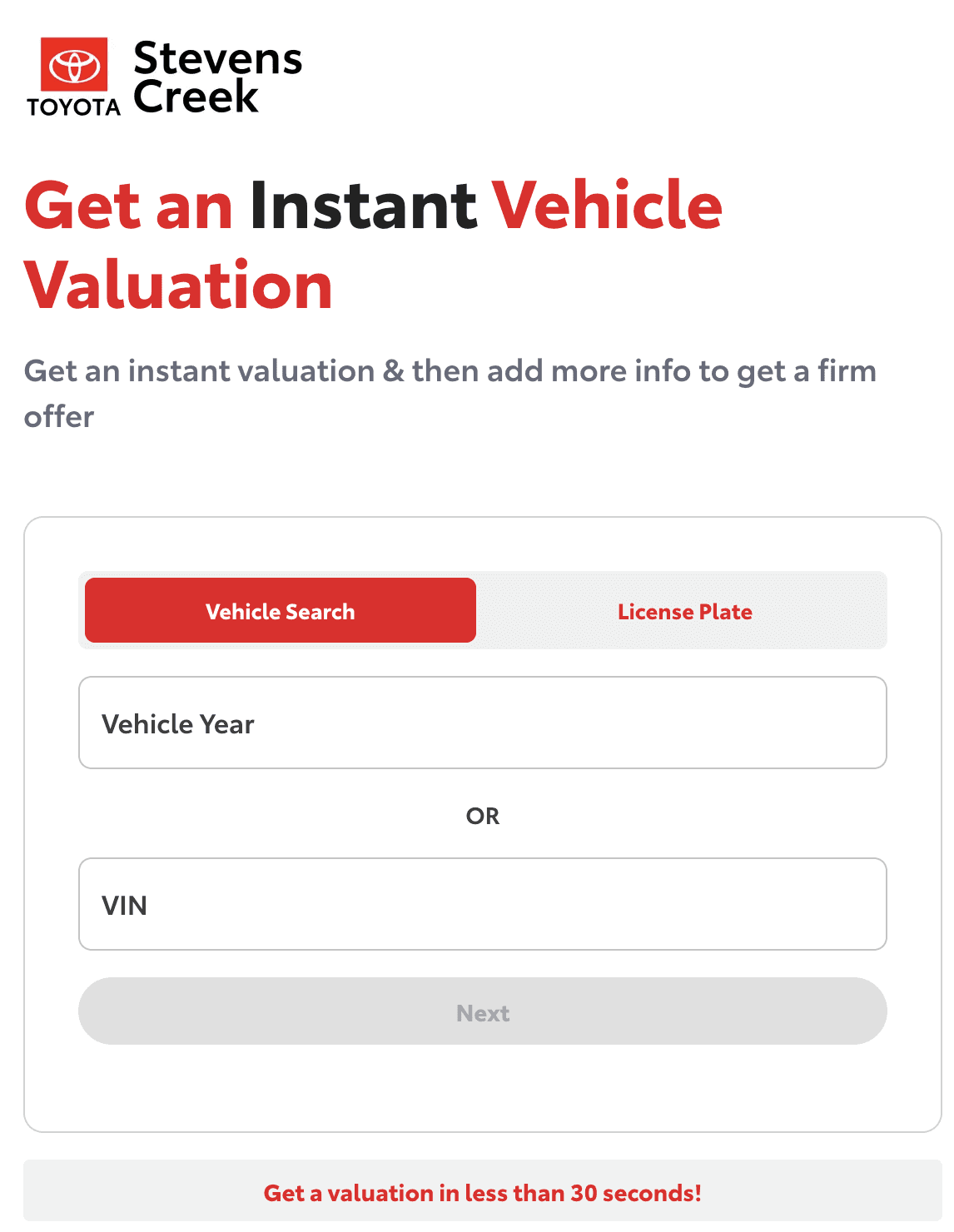
Task: Click the 'License Plate' red label text
Action: tap(685, 612)
